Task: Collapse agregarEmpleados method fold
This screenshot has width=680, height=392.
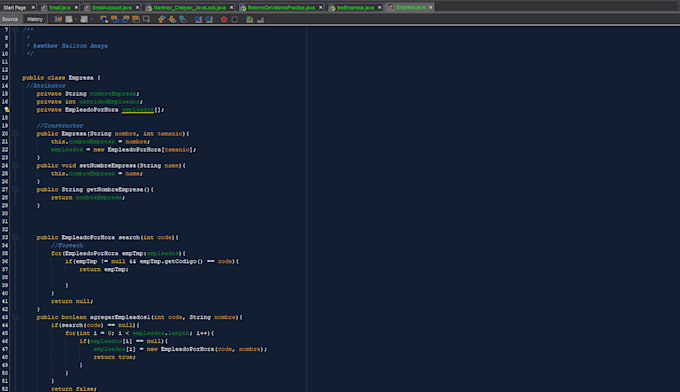Action: coord(15,317)
